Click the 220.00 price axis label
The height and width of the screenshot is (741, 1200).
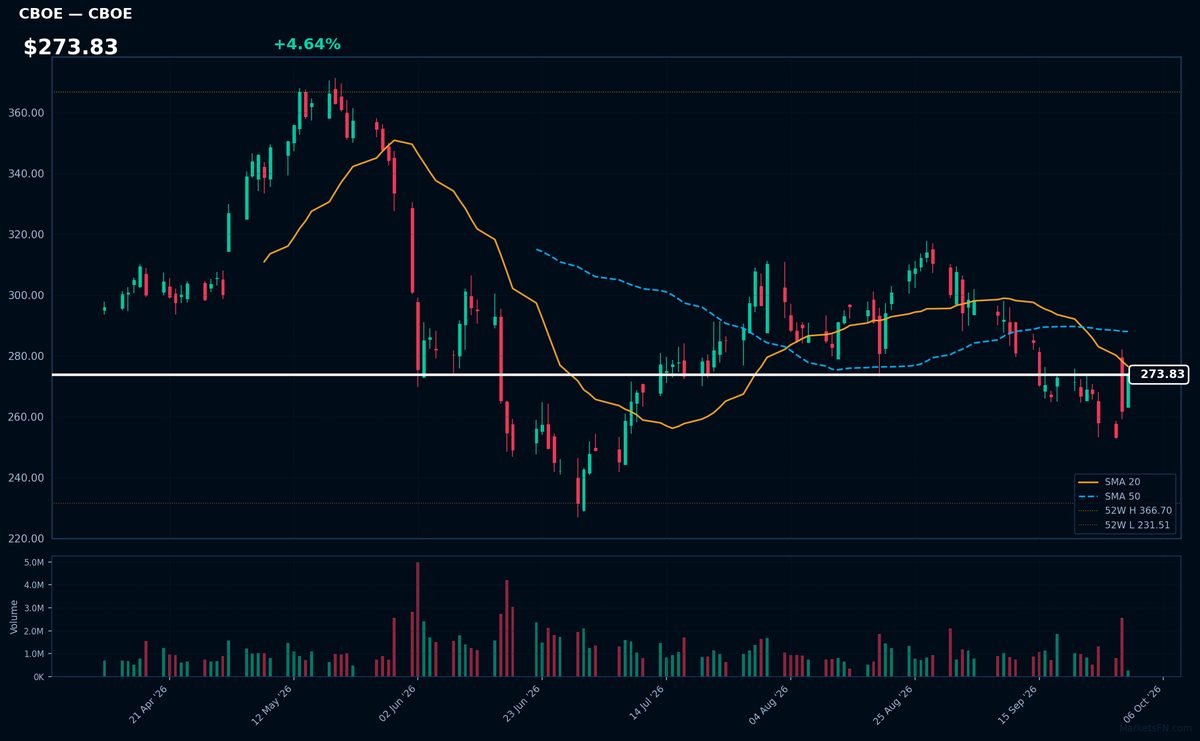pyautogui.click(x=27, y=539)
